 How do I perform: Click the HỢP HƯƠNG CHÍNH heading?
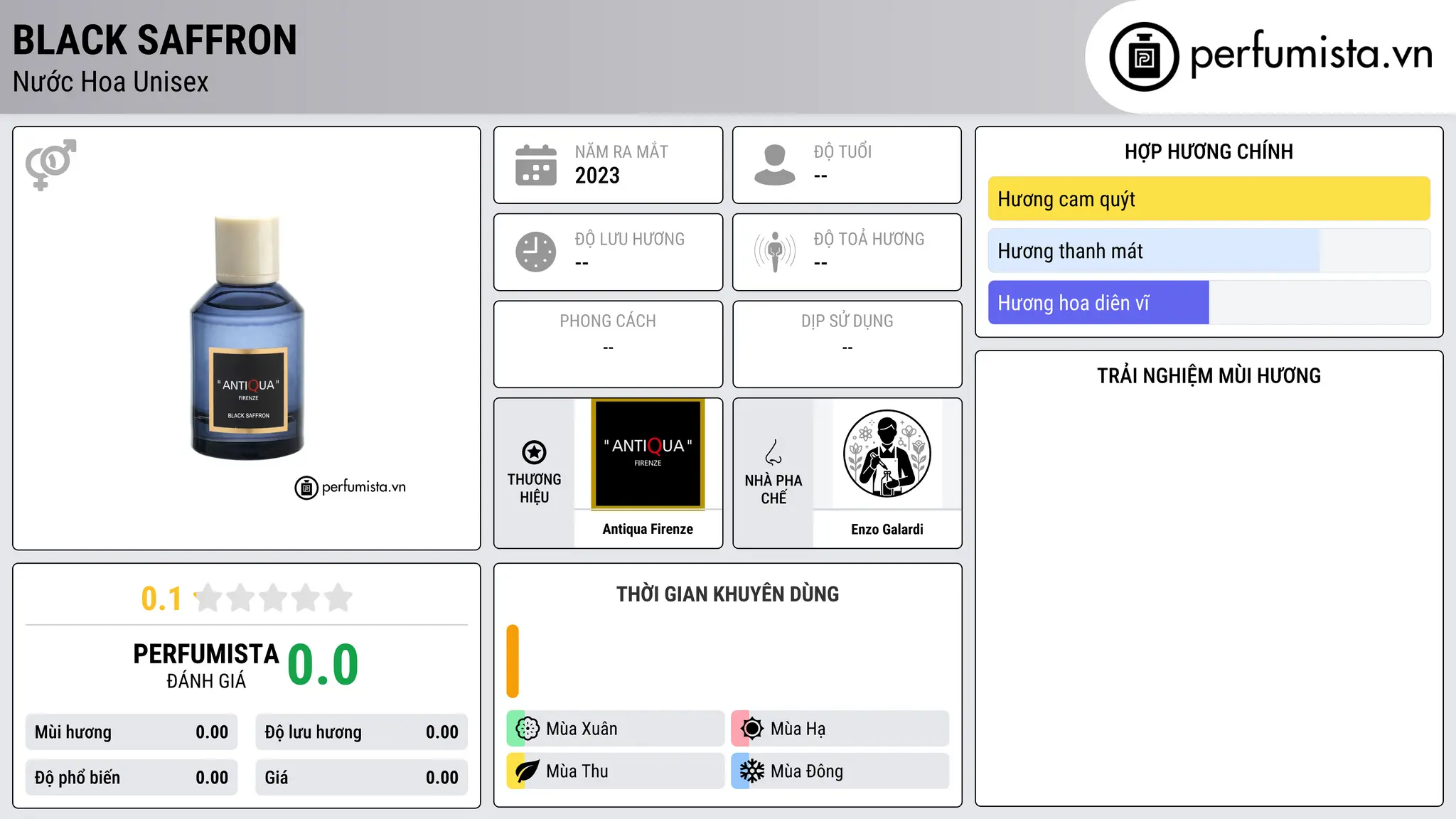pos(1209,151)
